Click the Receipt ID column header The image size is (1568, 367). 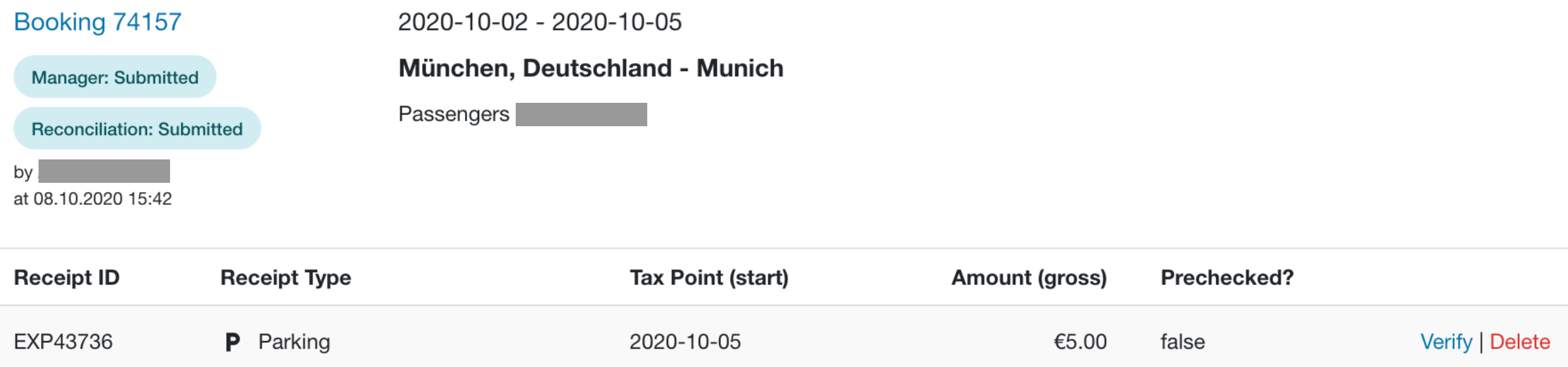click(x=66, y=278)
